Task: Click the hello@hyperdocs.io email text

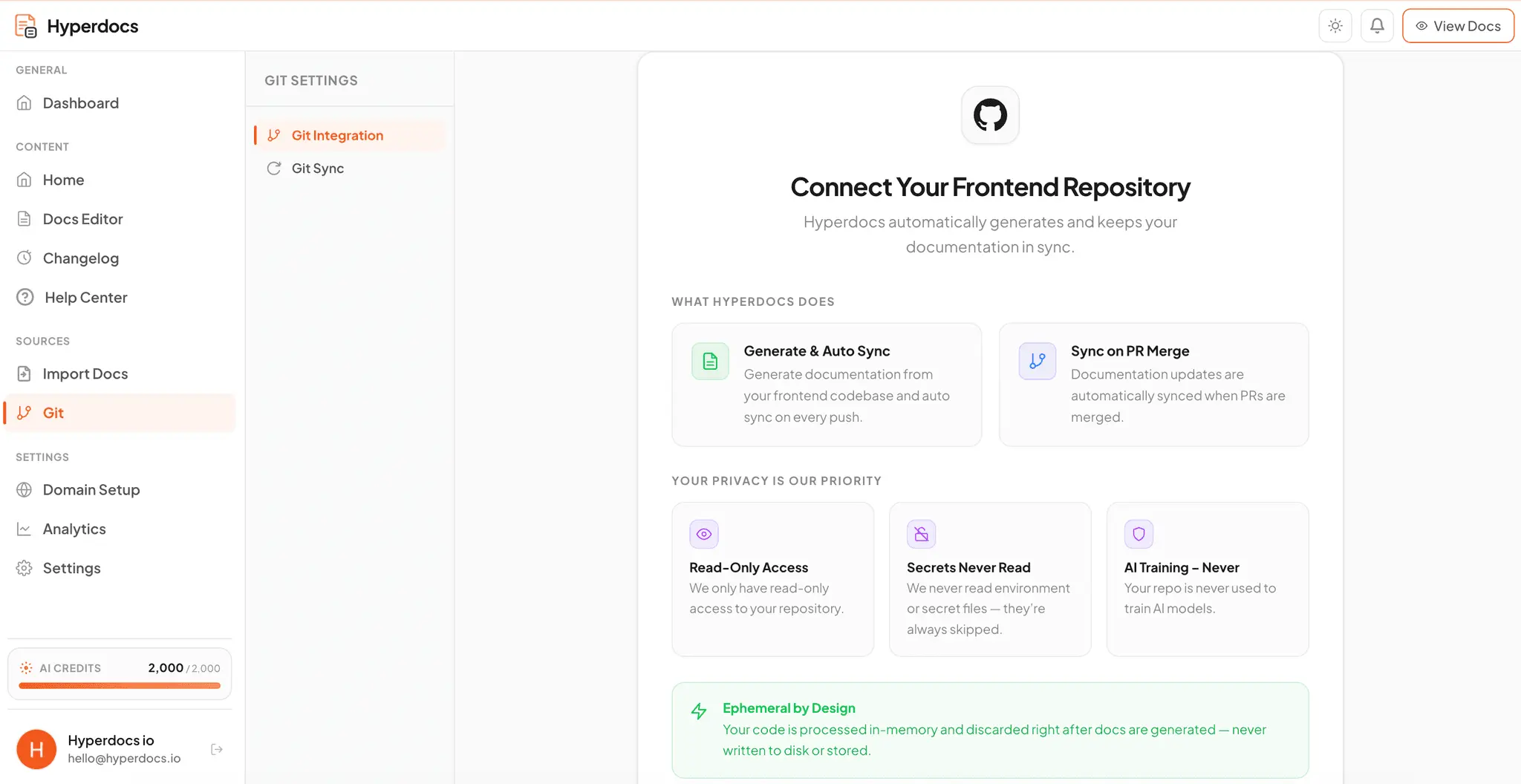Action: [x=124, y=759]
